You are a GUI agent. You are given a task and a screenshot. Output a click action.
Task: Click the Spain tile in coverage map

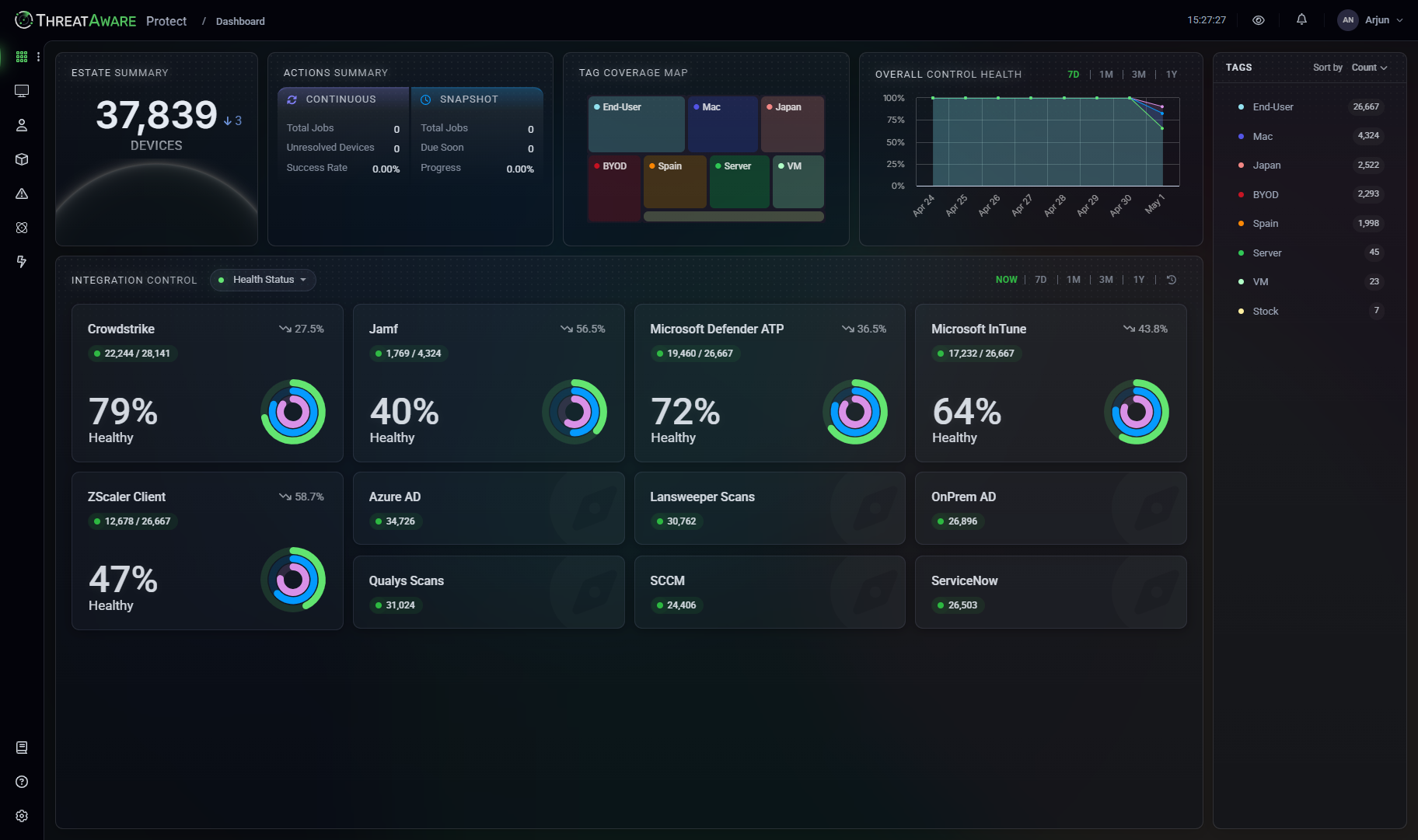(675, 182)
